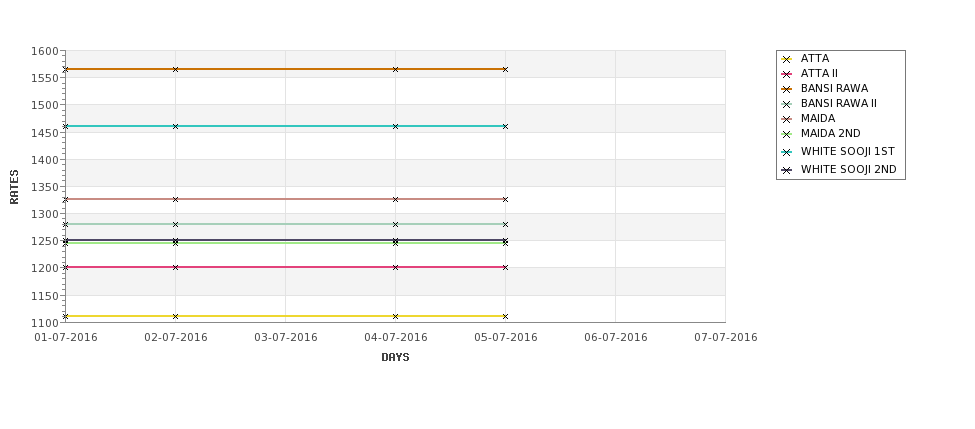Click the MAIDA 2ND legend marker icon
Viewport: 975px width, 429px height.
click(787, 134)
